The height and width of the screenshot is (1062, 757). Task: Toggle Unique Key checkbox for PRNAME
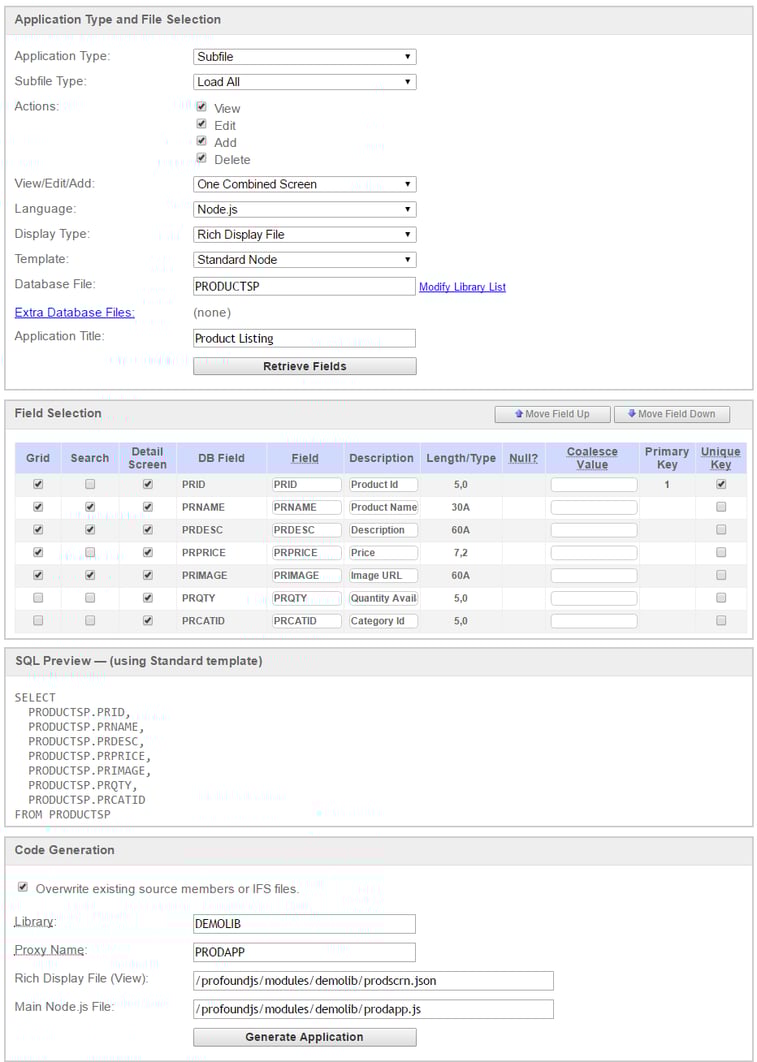721,507
